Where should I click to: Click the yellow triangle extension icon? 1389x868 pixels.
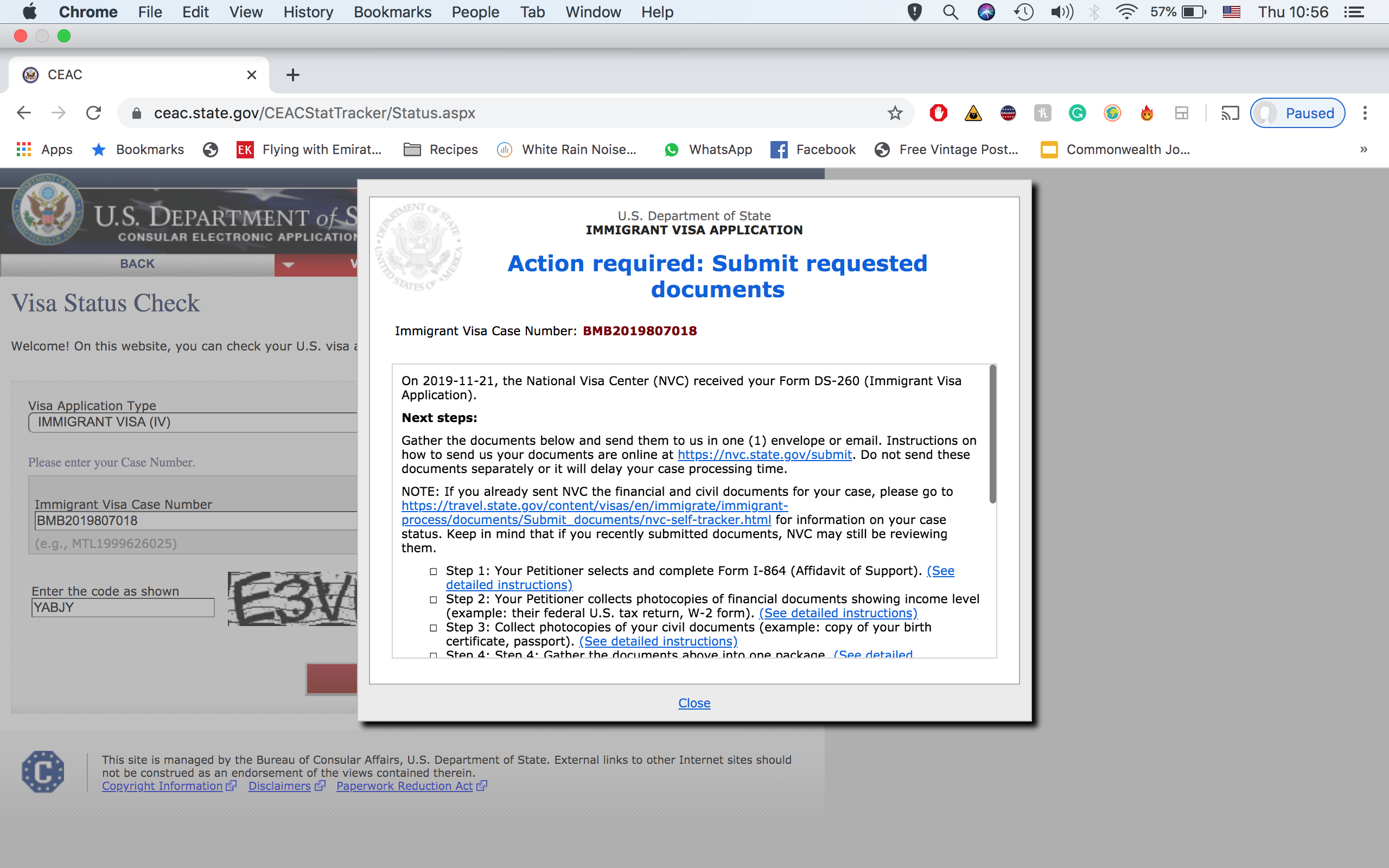tap(973, 113)
